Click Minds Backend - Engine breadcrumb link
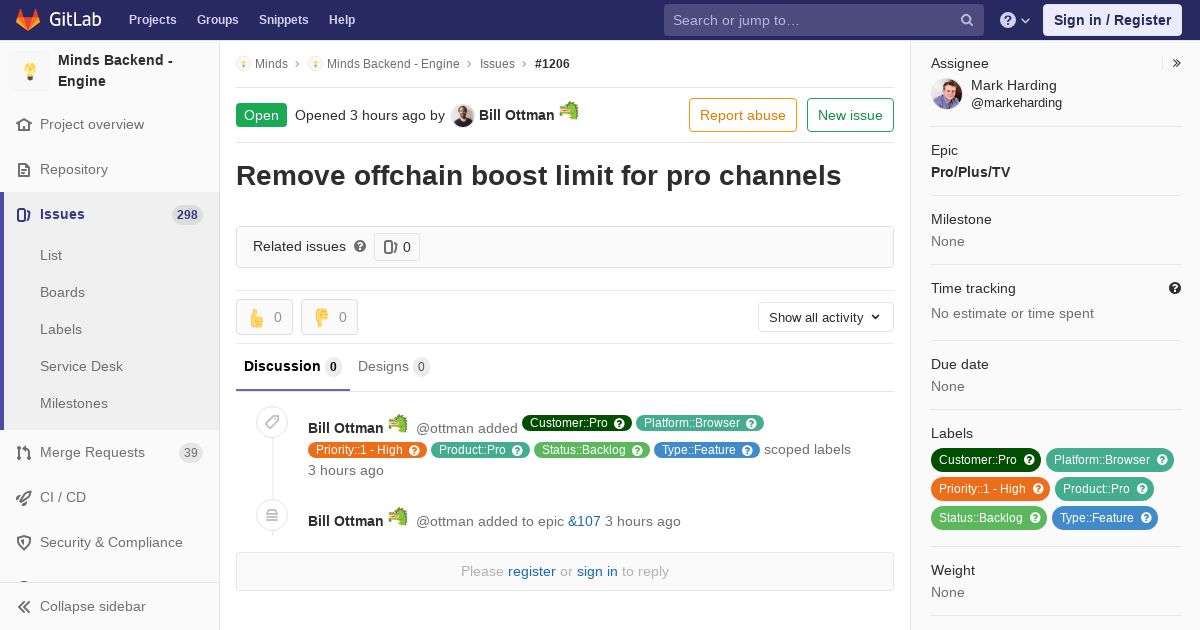 393,64
